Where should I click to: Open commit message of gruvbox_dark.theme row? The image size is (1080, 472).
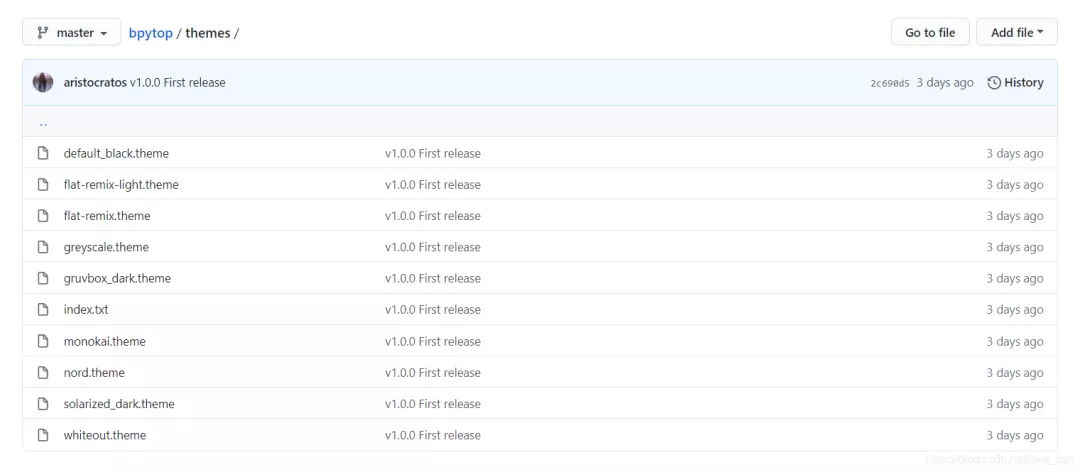tap(433, 278)
